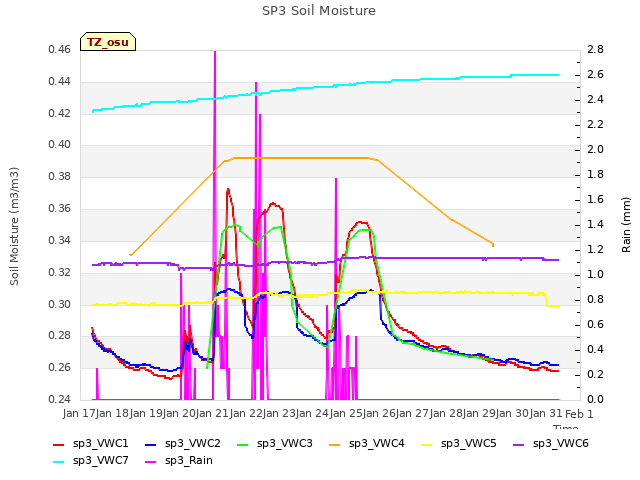Click the red sp3_VWC1 legend swatch

point(59,445)
